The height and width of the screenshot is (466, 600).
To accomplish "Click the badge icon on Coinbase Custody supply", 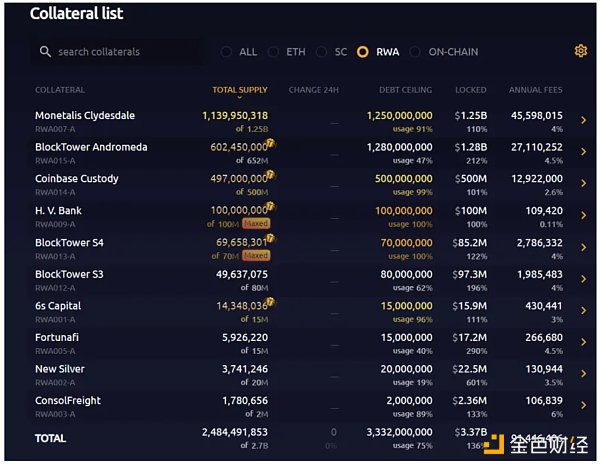I will tap(270, 175).
